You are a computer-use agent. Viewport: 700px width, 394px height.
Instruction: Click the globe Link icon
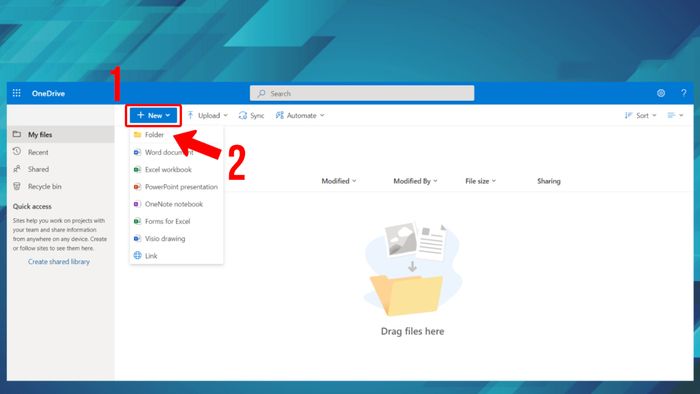(x=138, y=256)
